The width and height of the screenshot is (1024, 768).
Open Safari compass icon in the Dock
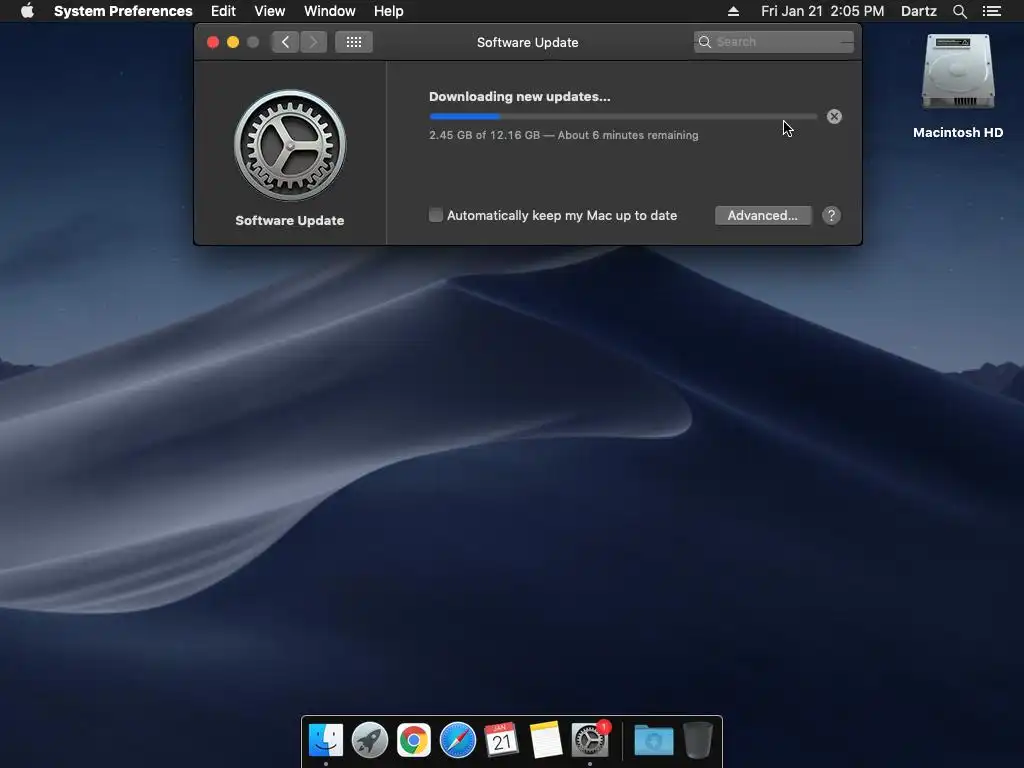[458, 740]
